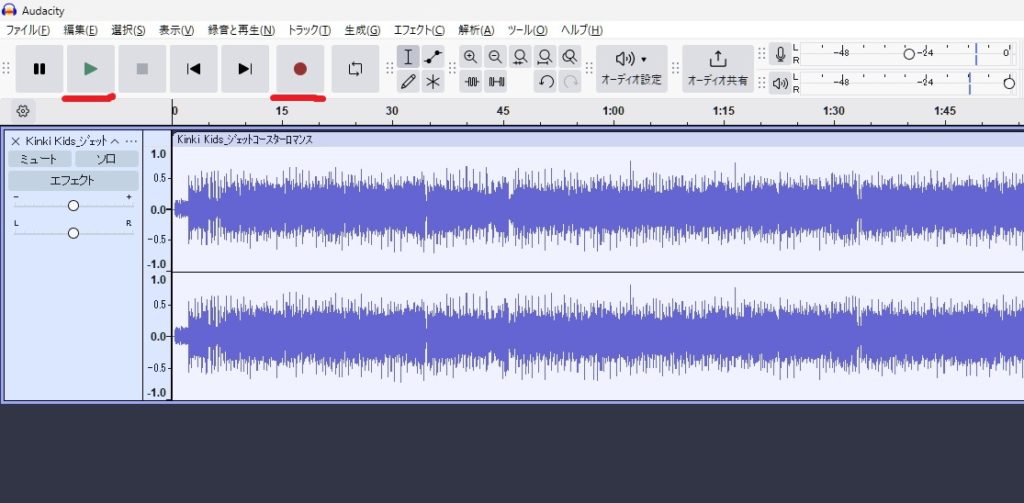Skip to the end of the track
The width and height of the screenshot is (1024, 503).
click(245, 69)
